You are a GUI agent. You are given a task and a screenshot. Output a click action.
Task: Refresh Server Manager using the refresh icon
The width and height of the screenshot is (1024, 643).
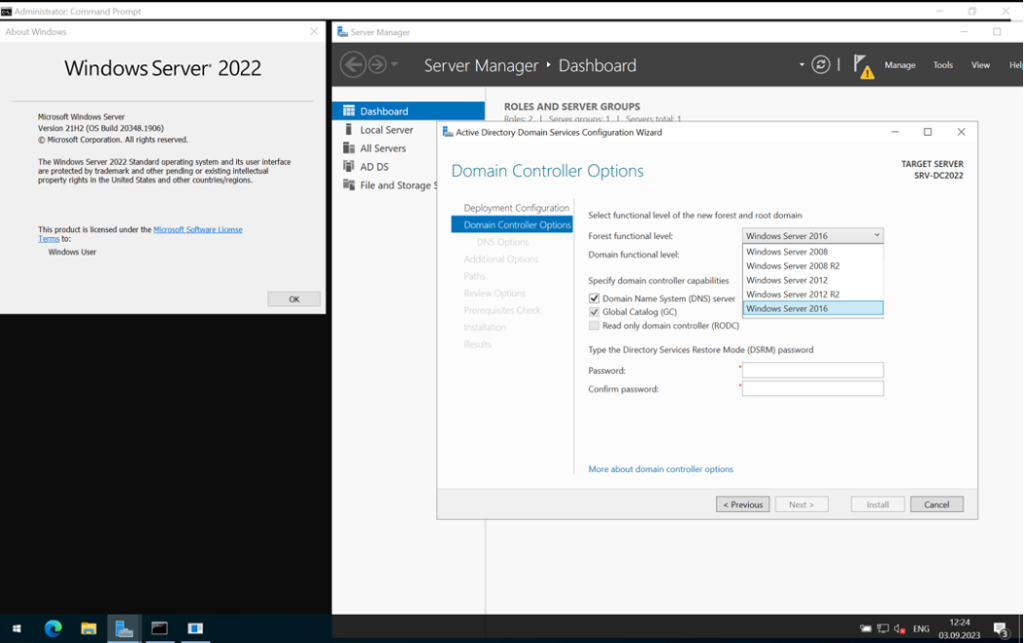[x=820, y=64]
